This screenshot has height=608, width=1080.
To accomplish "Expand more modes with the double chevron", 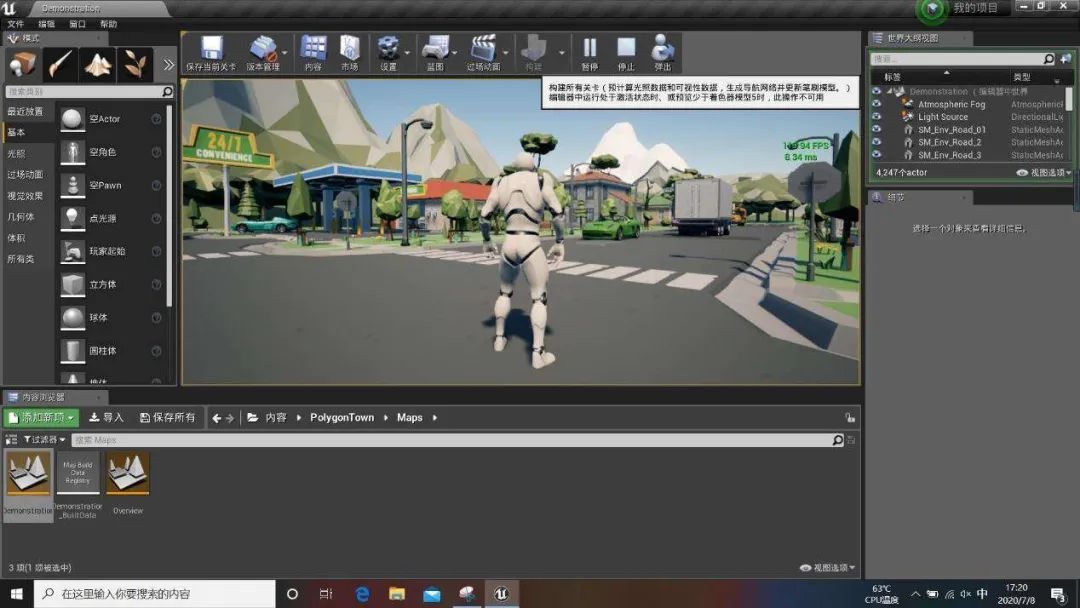I will [168, 65].
